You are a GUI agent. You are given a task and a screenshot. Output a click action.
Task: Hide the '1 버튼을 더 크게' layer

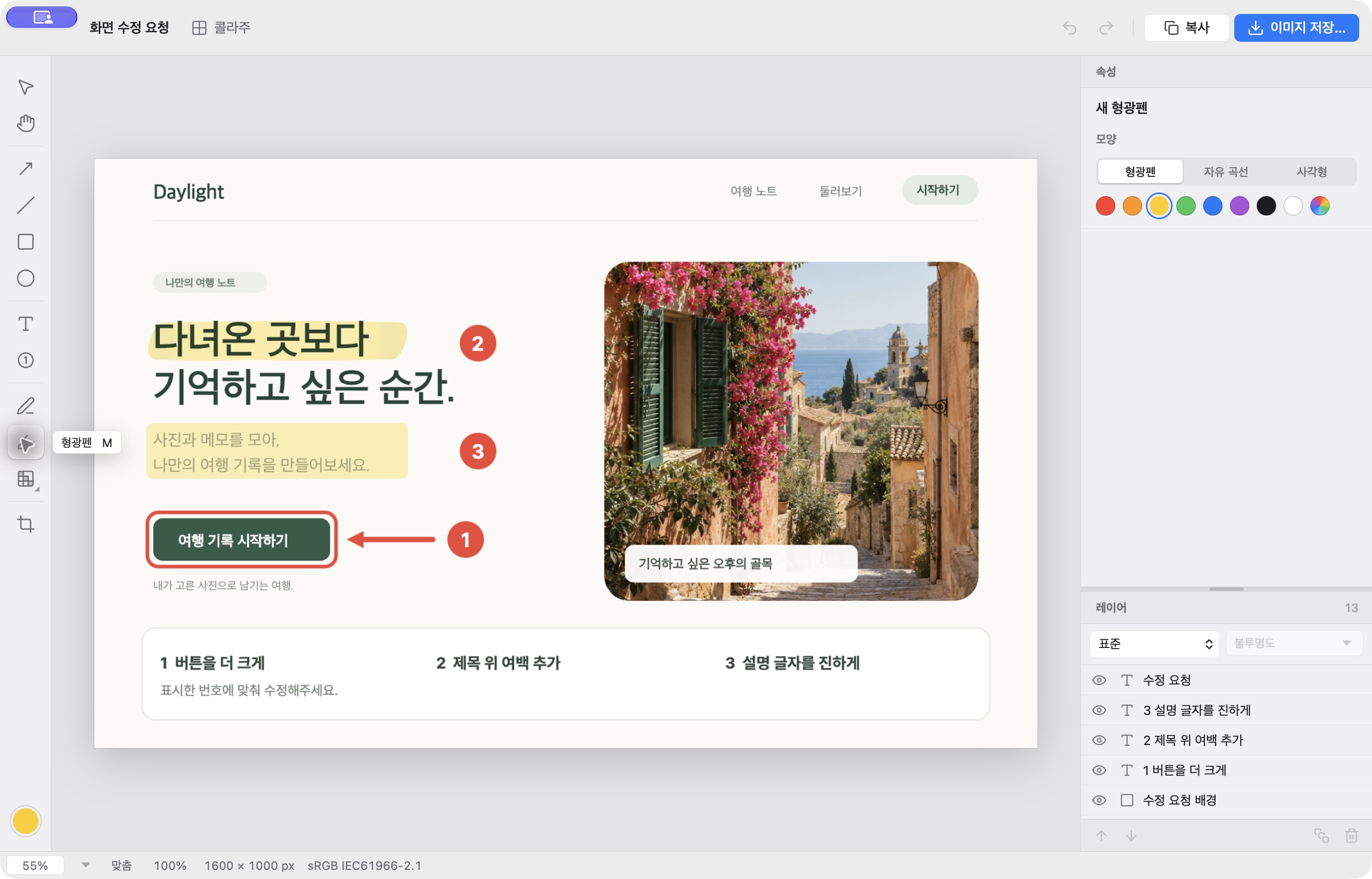coord(1099,770)
